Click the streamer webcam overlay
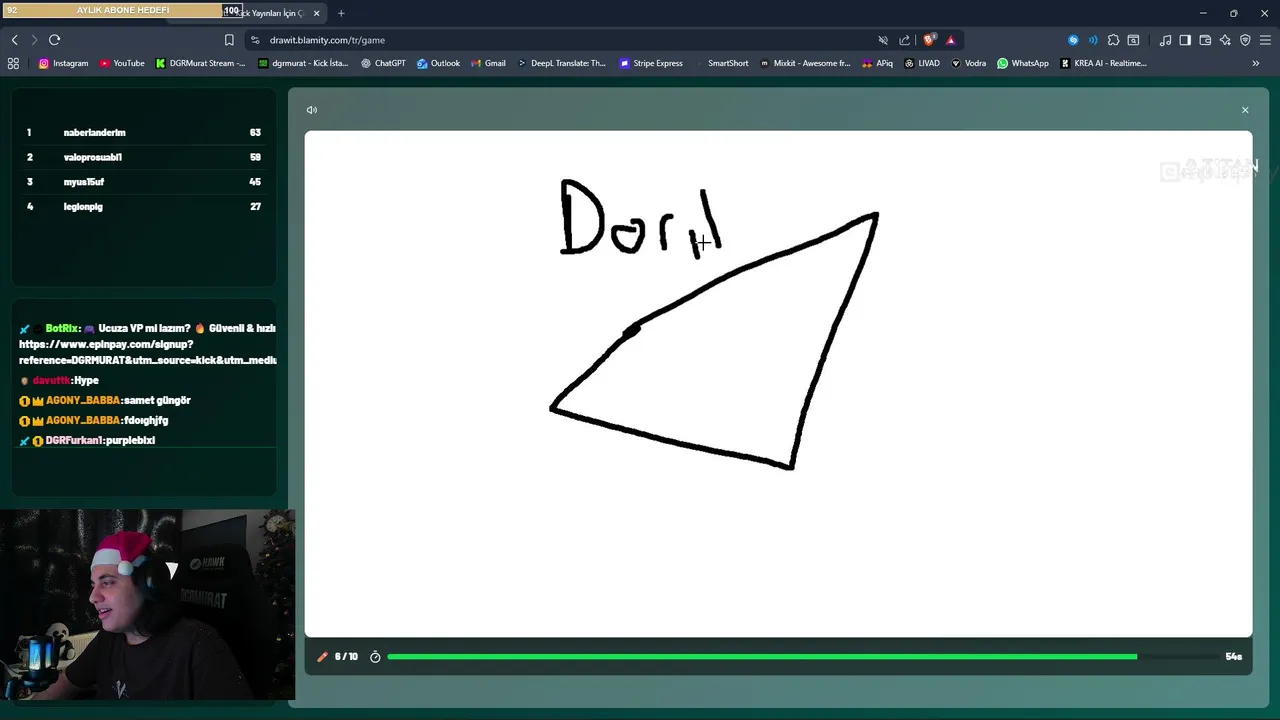1280x720 pixels. 147,605
